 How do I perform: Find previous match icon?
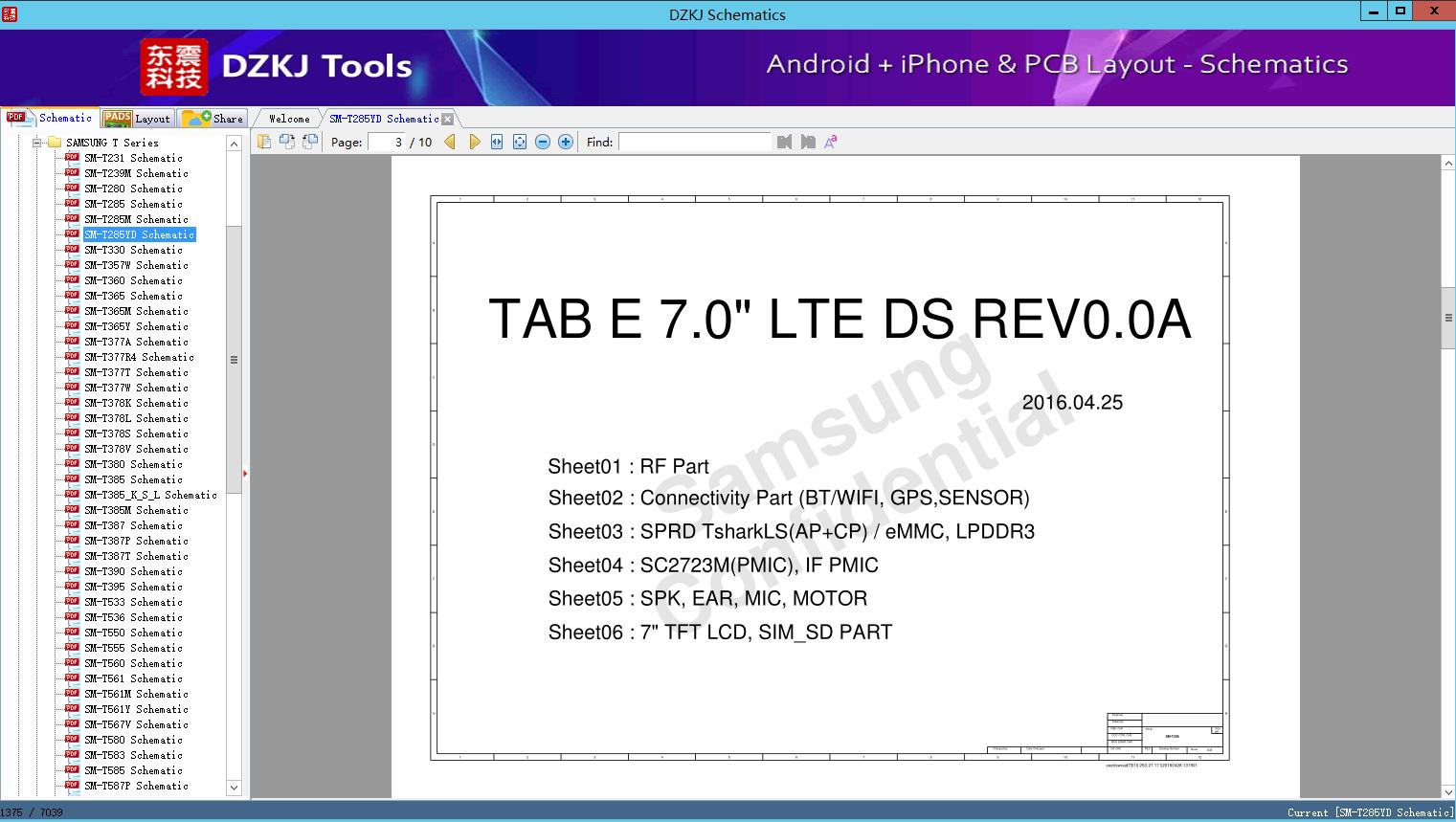coord(785,142)
